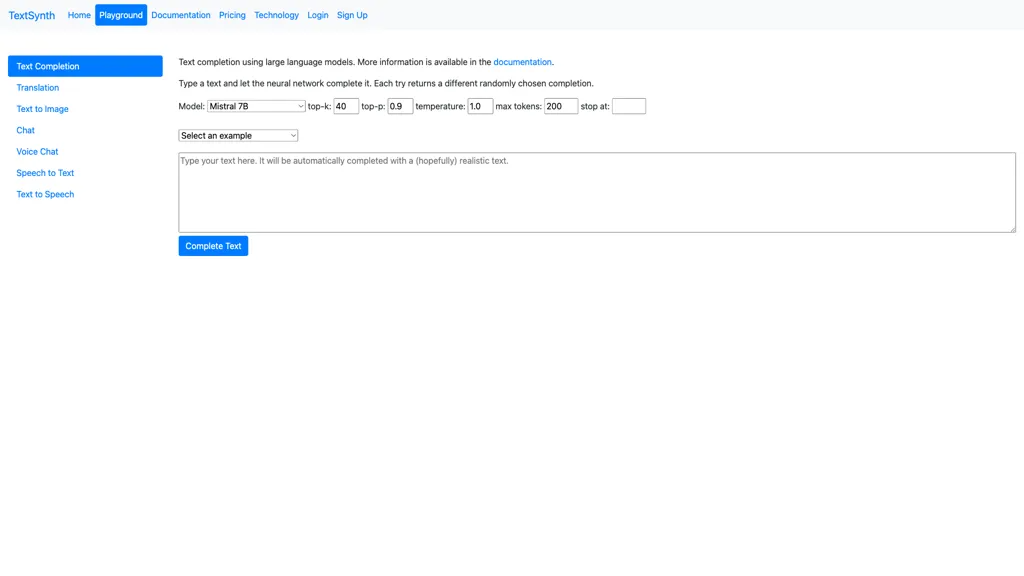Follow the inline documentation link
Screen dimensions: 1024x576
coord(522,62)
